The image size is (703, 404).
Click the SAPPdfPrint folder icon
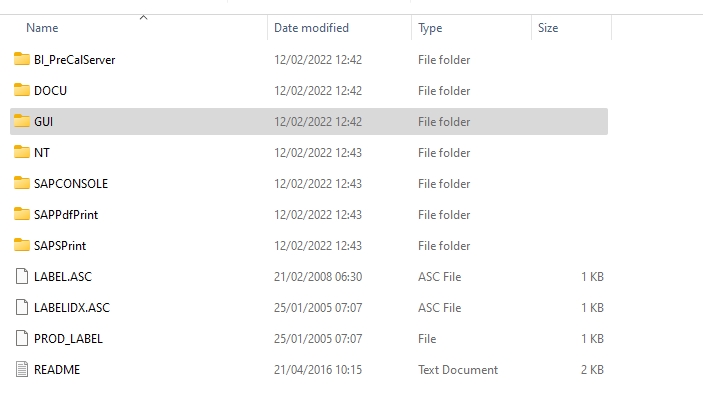click(22, 214)
